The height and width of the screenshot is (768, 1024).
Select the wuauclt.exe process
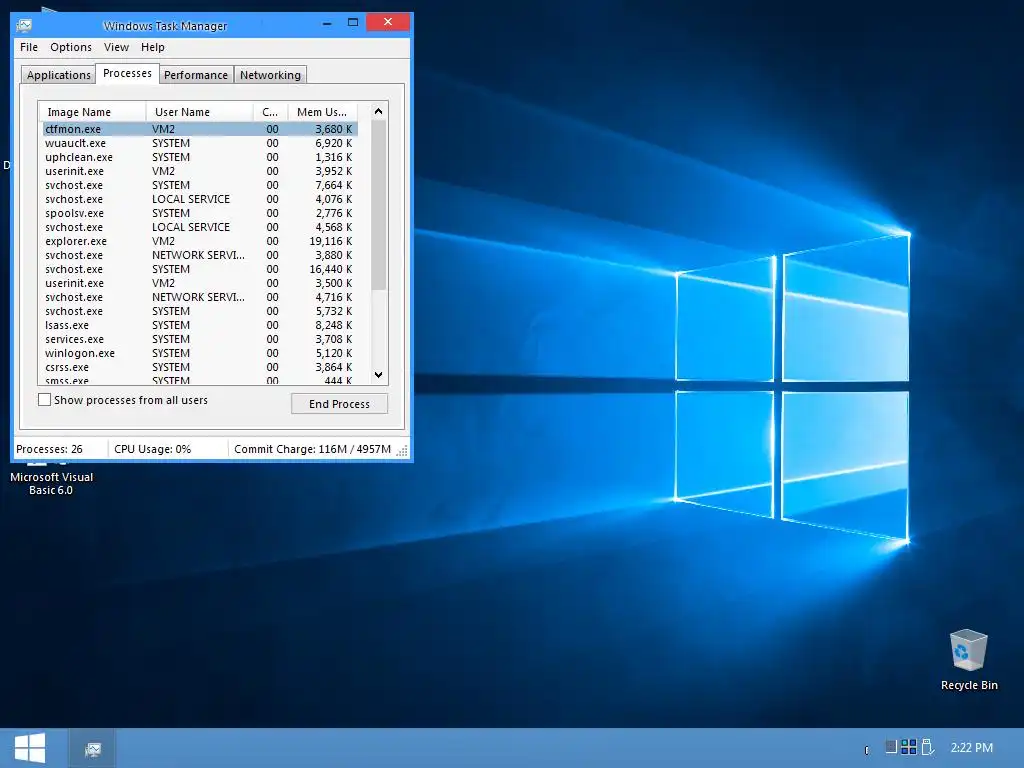(x=200, y=143)
